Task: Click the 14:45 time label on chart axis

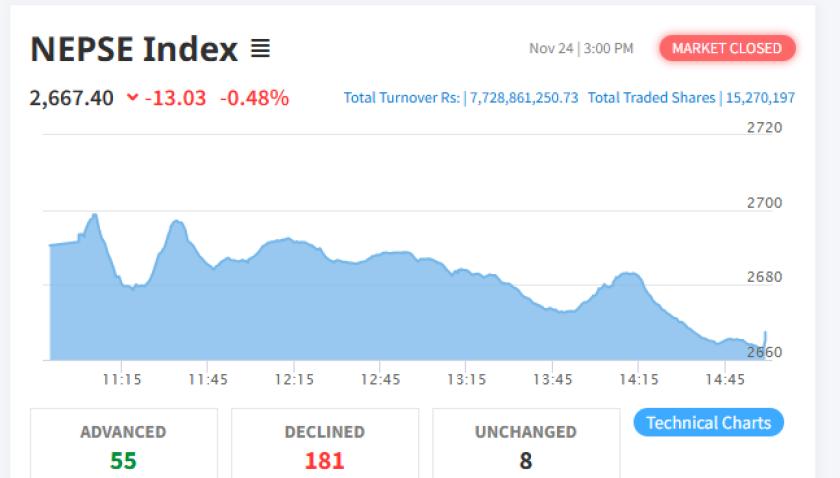Action: pyautogui.click(x=725, y=380)
